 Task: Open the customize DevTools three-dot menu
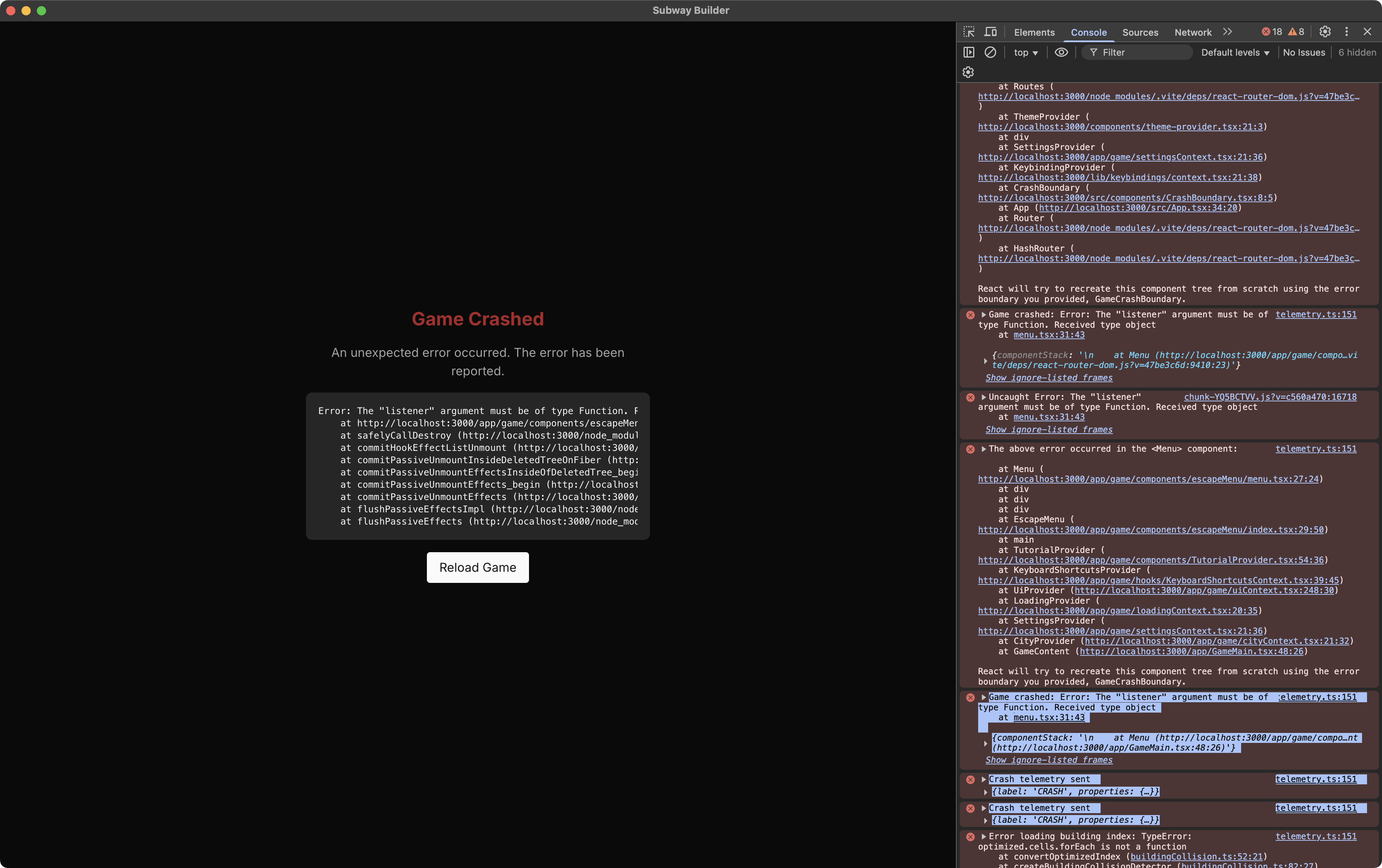tap(1347, 32)
